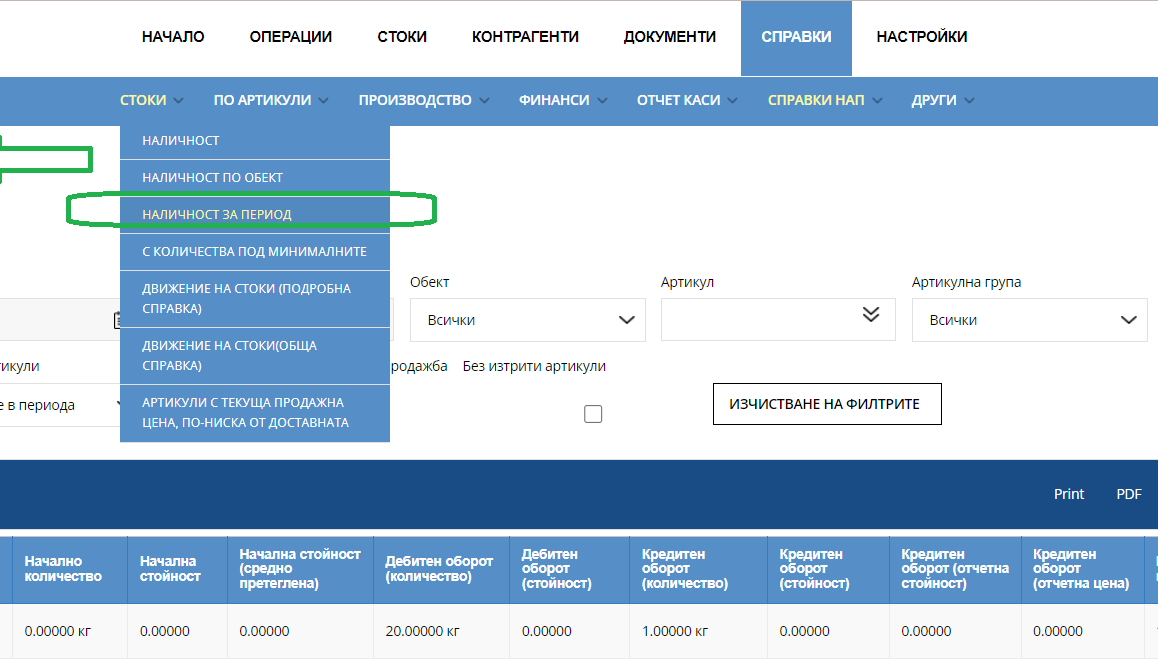
Task: Expand the ПО АРТИКУЛИ submenu
Action: click(271, 100)
